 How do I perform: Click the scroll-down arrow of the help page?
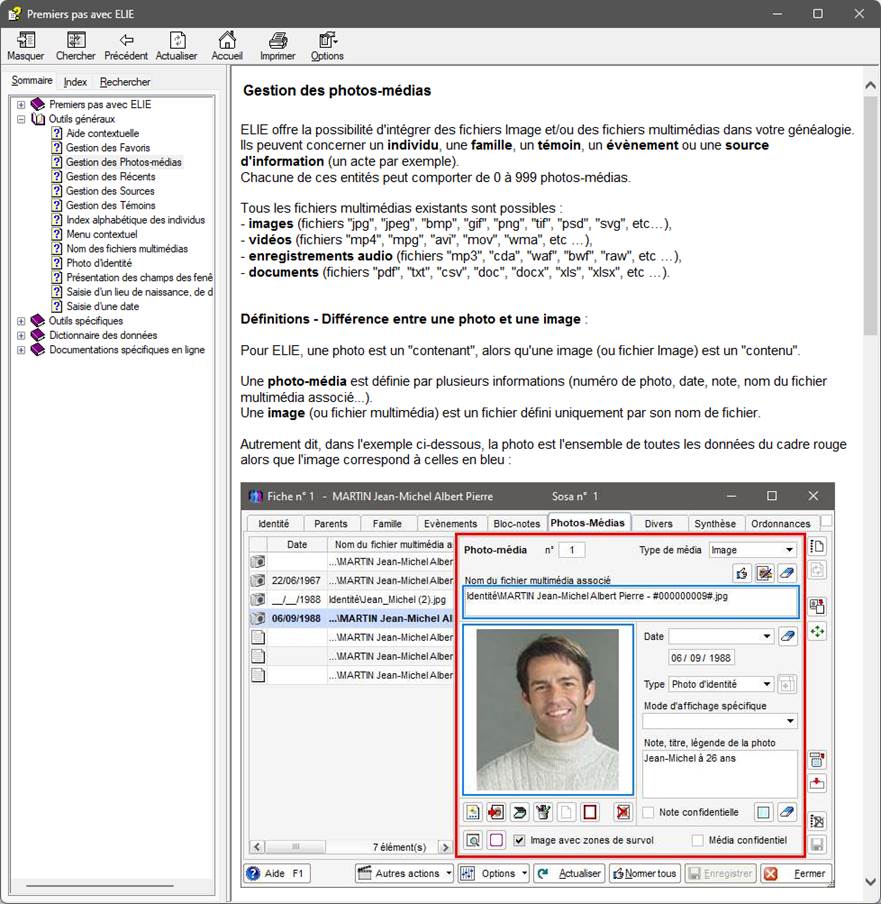pos(870,882)
